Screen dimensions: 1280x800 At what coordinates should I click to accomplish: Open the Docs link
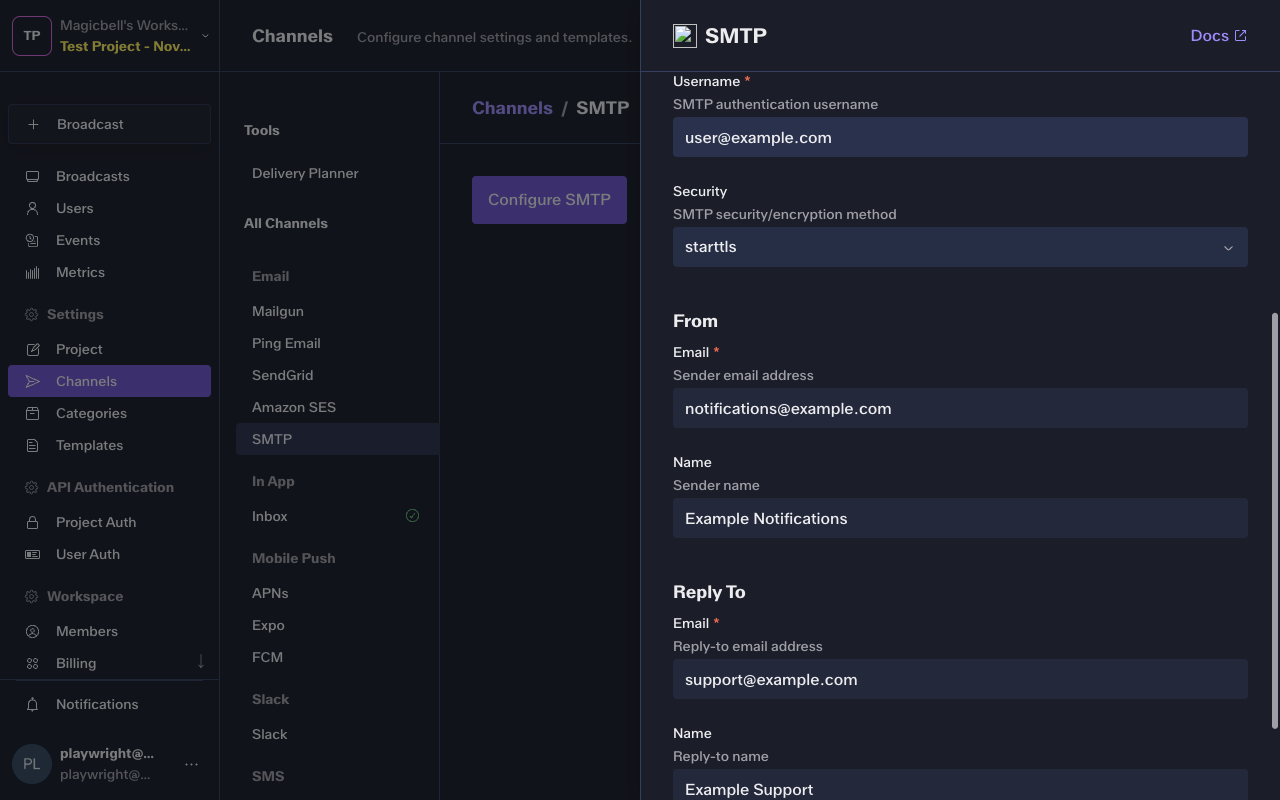1217,36
